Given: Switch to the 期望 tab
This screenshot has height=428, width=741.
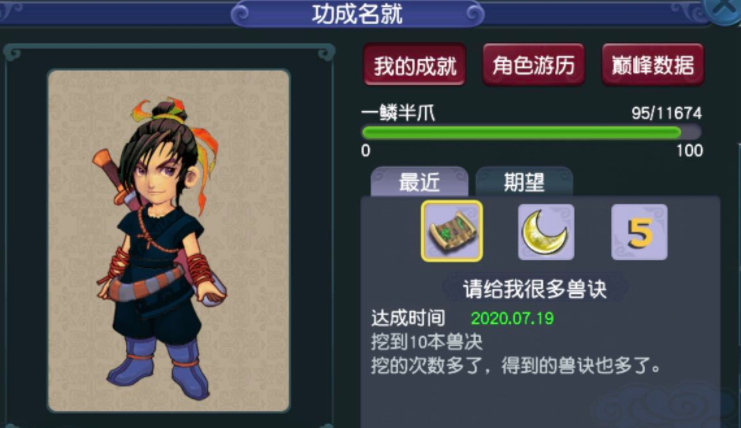Looking at the screenshot, I should 524,182.
